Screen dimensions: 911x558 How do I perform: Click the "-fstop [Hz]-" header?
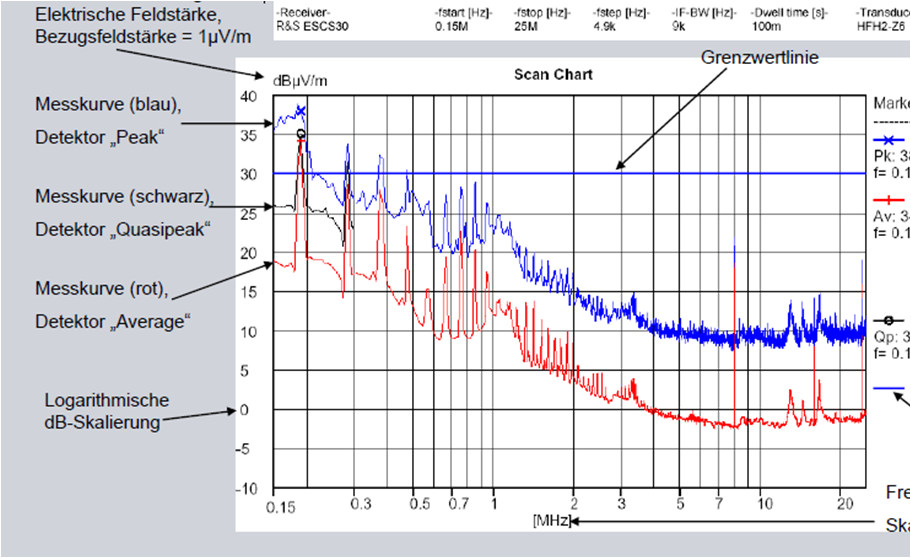click(x=543, y=13)
